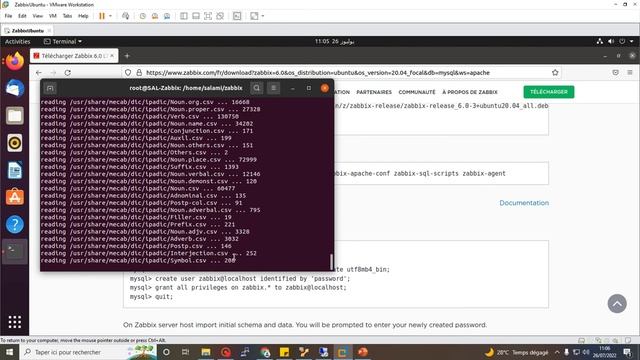
Task: Click the terminal scrollbar thumb
Action: pos(331,262)
